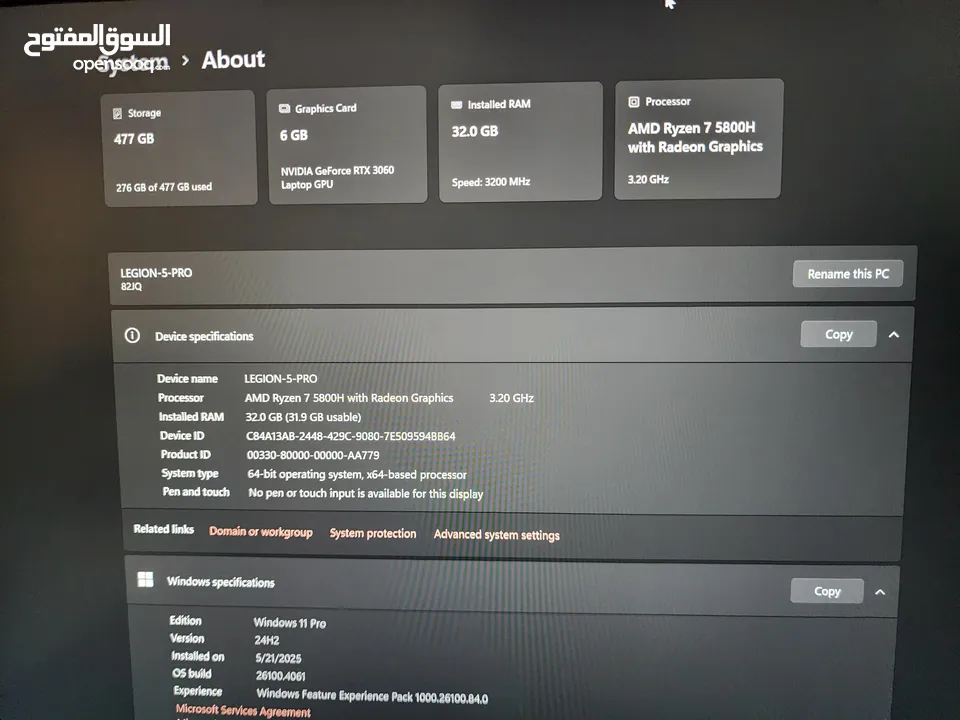
Task: Select the version value 24H2
Action: coord(267,640)
